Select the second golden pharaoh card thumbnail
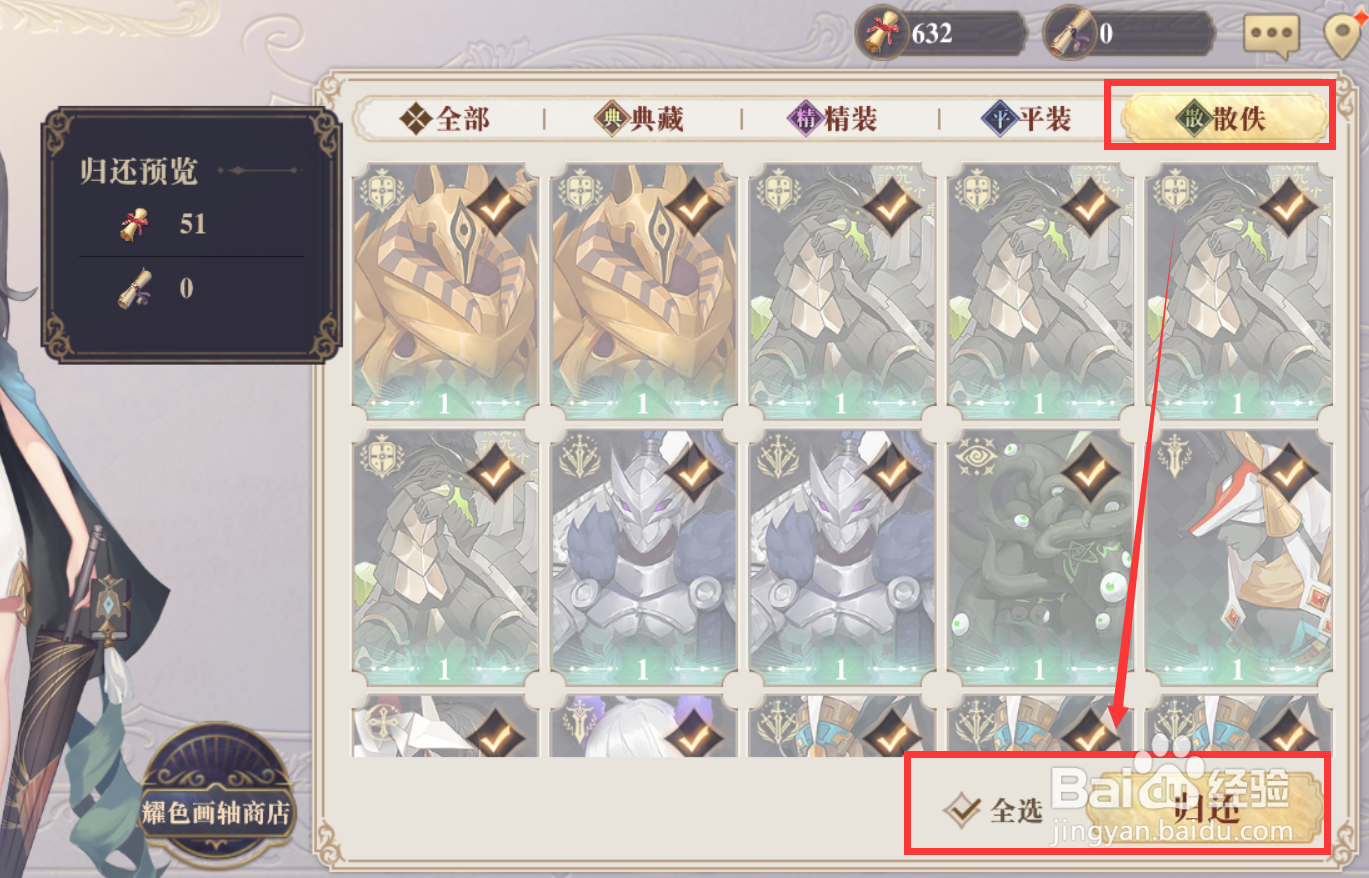 coord(644,292)
